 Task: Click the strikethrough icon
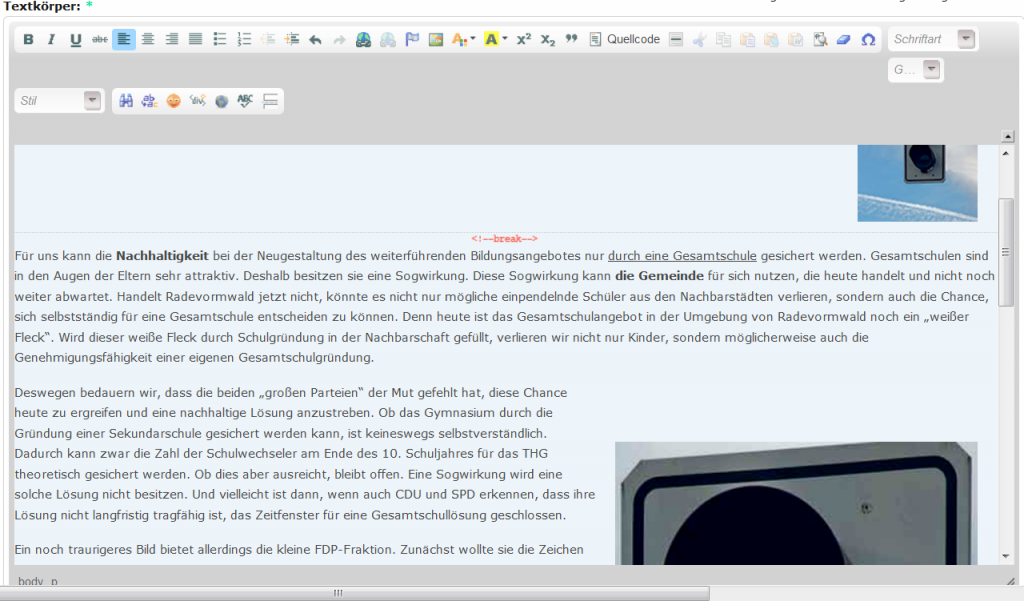[x=100, y=40]
